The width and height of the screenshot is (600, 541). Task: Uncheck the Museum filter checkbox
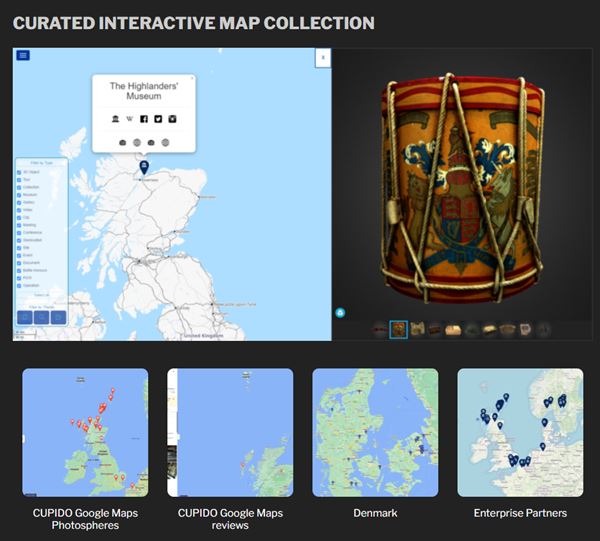[20, 197]
